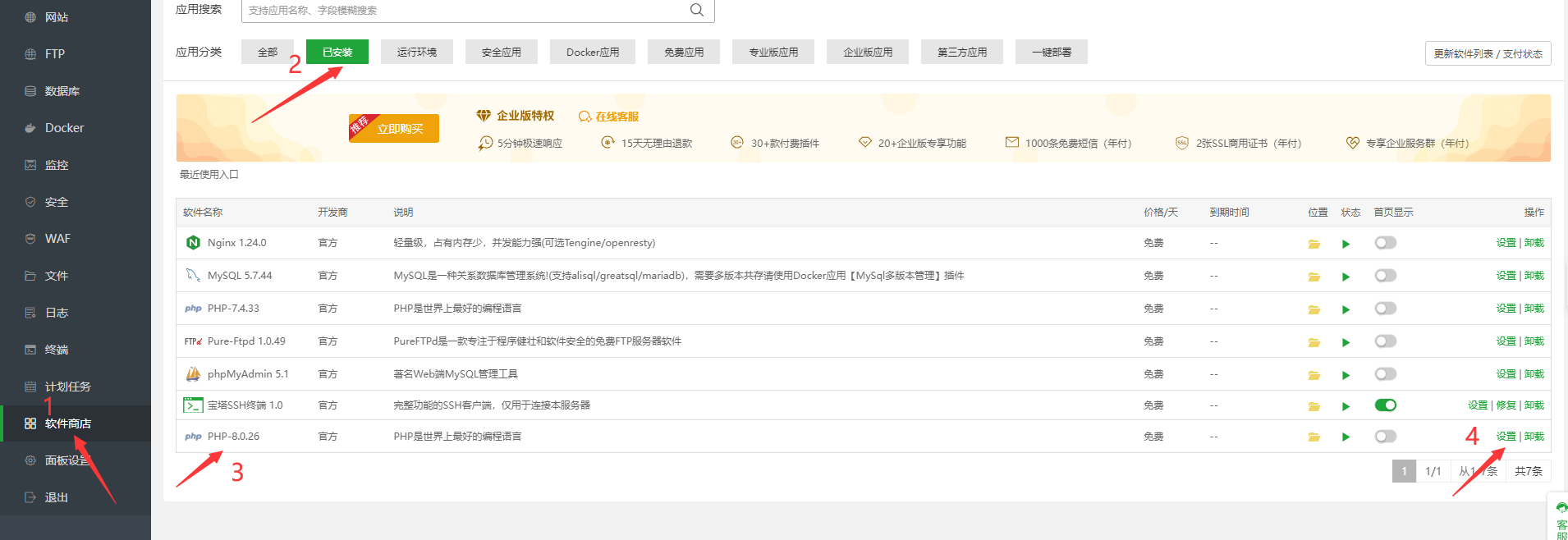Click the 宝塔SSH终端 status play icon
Image resolution: width=1568 pixels, height=540 pixels.
(x=1346, y=406)
